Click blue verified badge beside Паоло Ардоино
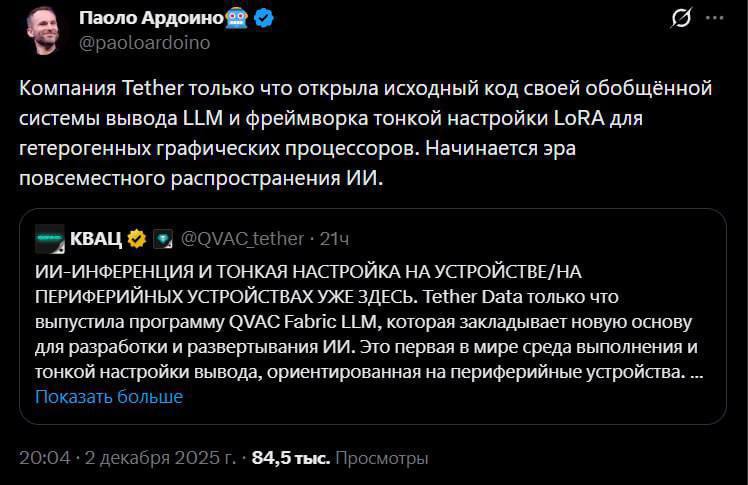The width and height of the screenshot is (748, 485). click(265, 18)
